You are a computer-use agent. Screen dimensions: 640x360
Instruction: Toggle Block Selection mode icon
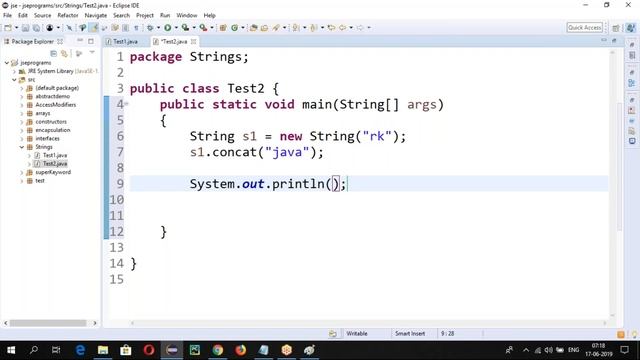click(x=125, y=28)
